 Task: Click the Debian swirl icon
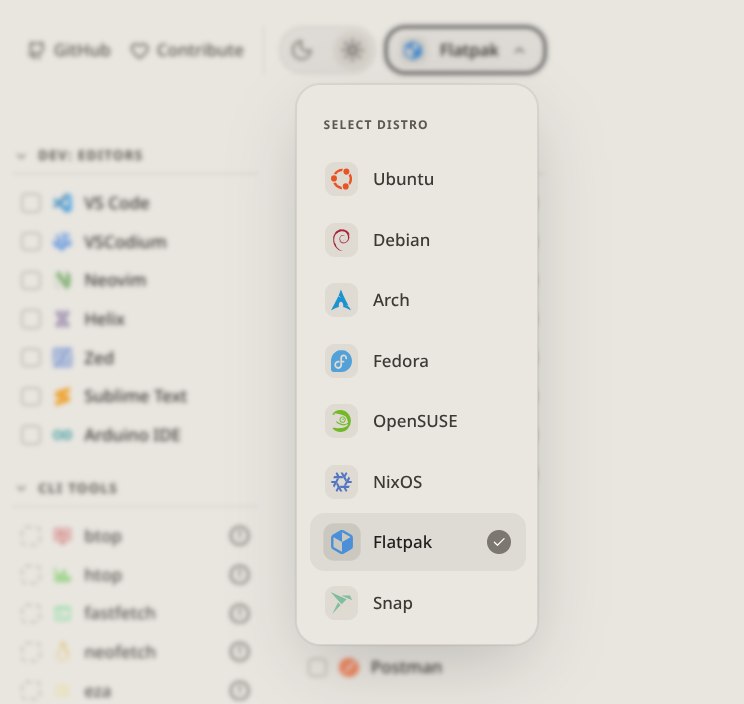341,240
